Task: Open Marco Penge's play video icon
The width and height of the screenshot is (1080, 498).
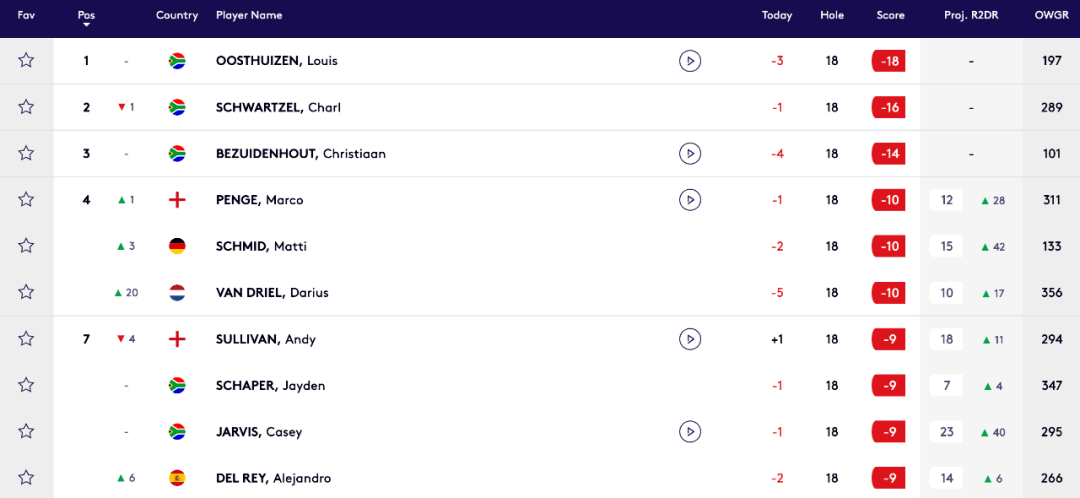Action: pyautogui.click(x=689, y=200)
